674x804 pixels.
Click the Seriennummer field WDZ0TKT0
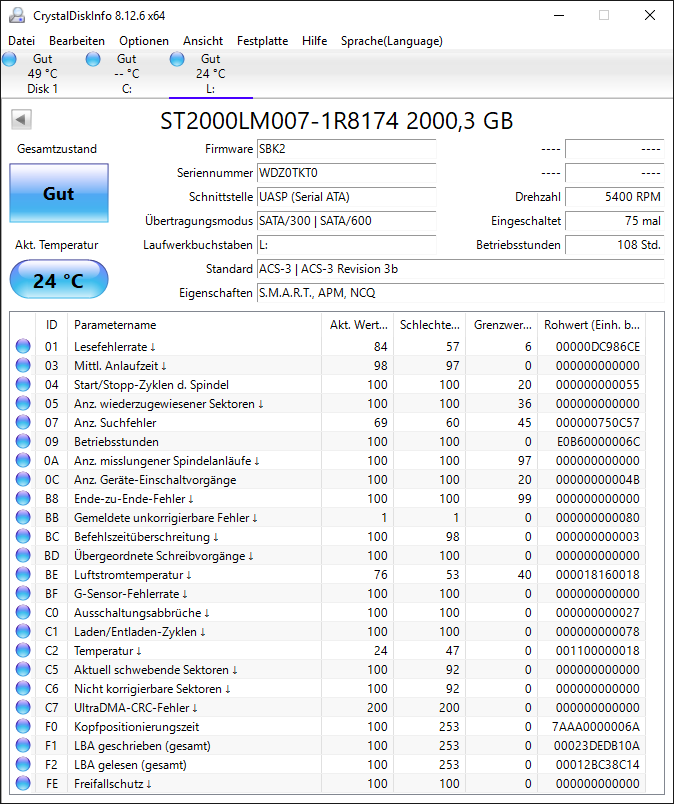click(x=346, y=173)
